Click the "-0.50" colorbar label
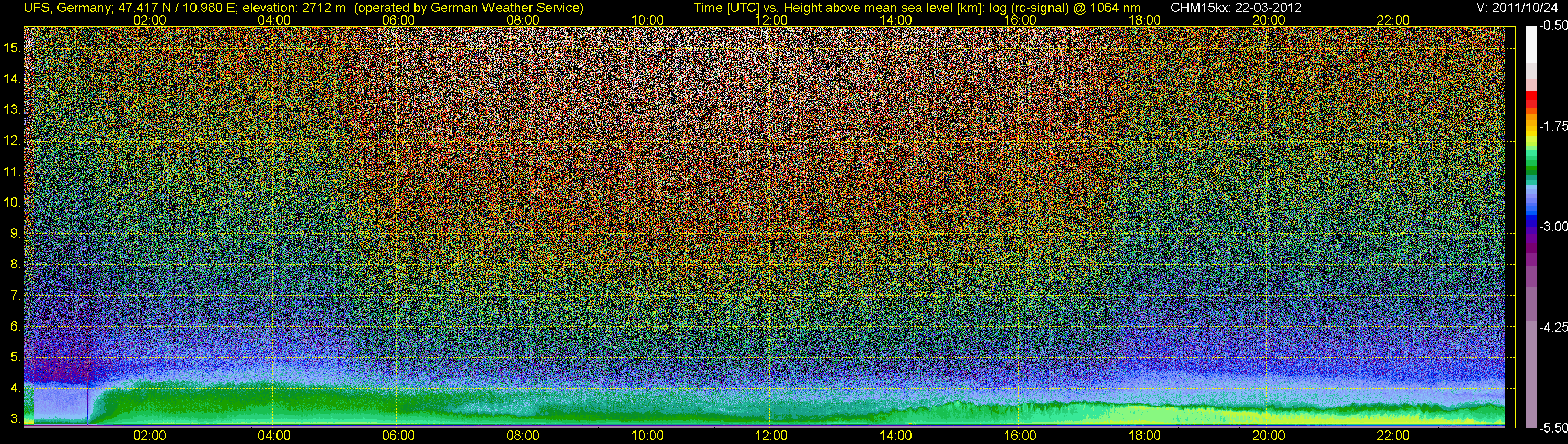This screenshot has height=444, width=1568. point(1553,26)
